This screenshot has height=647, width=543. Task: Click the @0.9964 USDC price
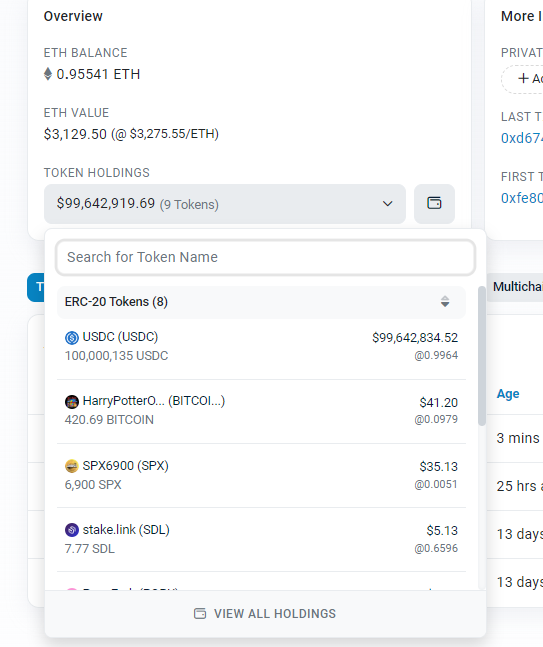tap(436, 355)
